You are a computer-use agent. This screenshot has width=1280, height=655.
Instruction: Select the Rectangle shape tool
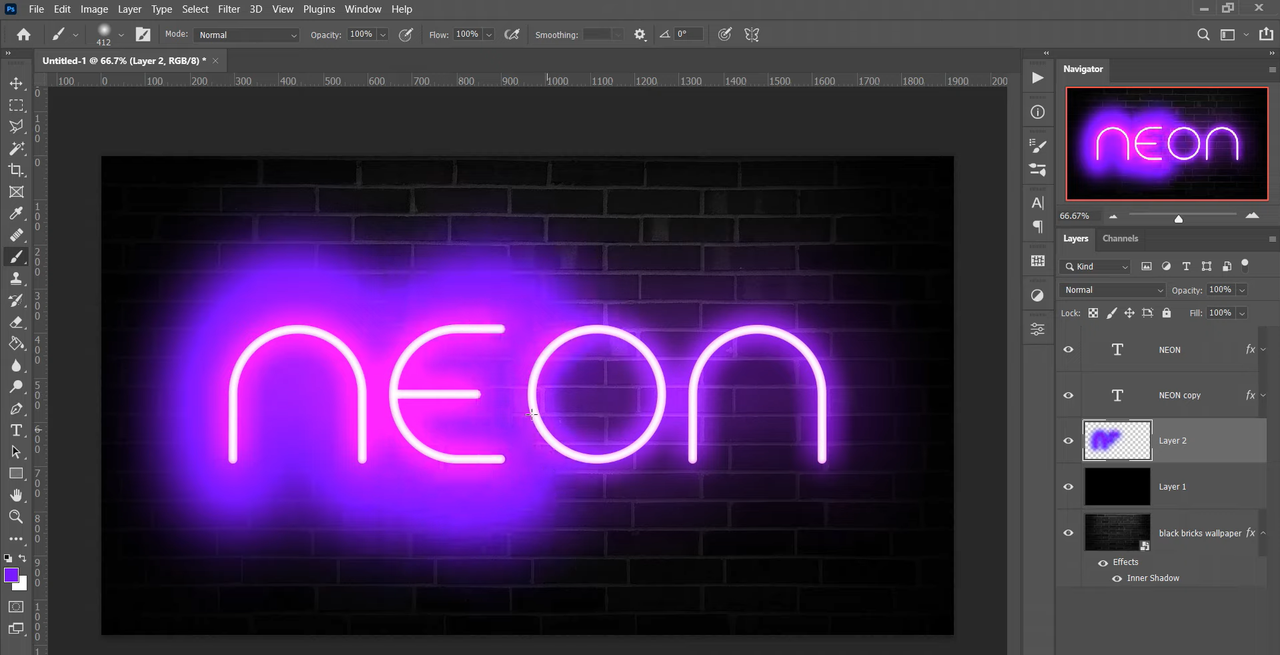coord(16,474)
